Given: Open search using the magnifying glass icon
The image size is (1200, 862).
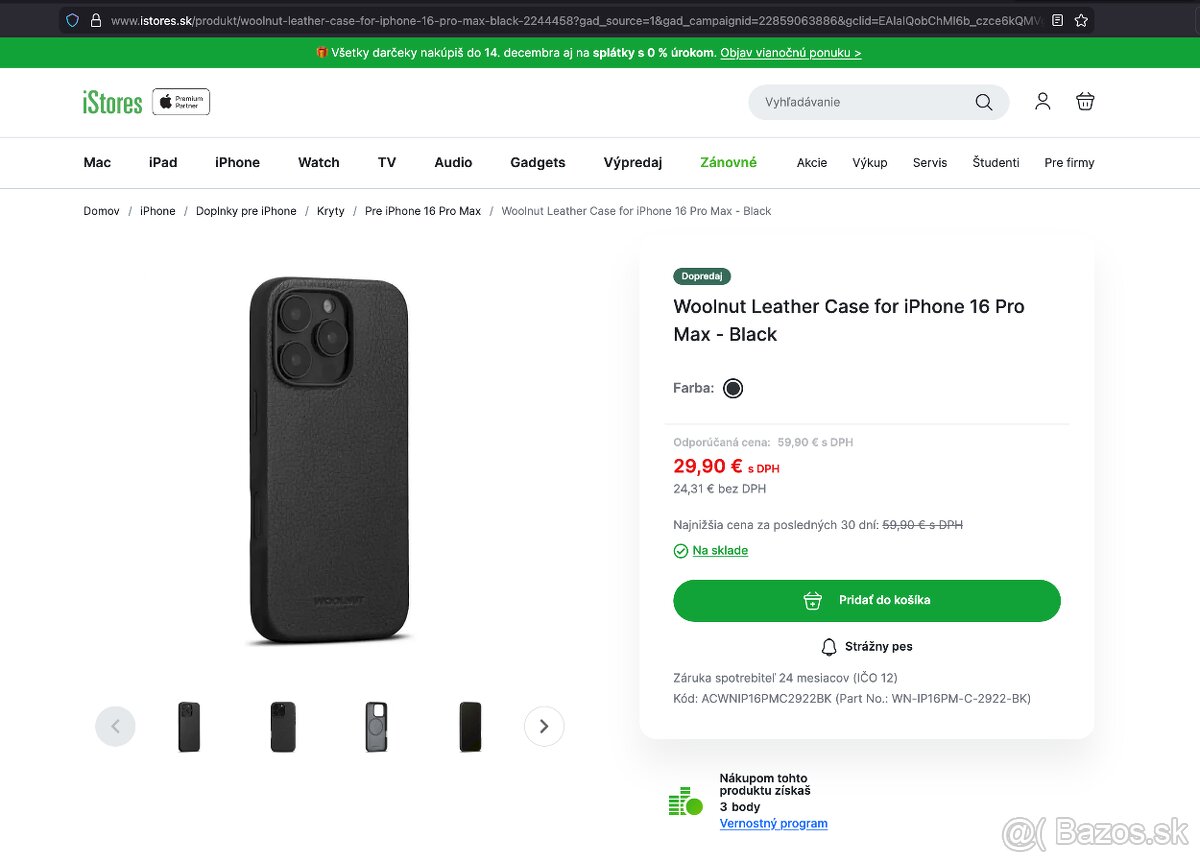Looking at the screenshot, I should 983,101.
